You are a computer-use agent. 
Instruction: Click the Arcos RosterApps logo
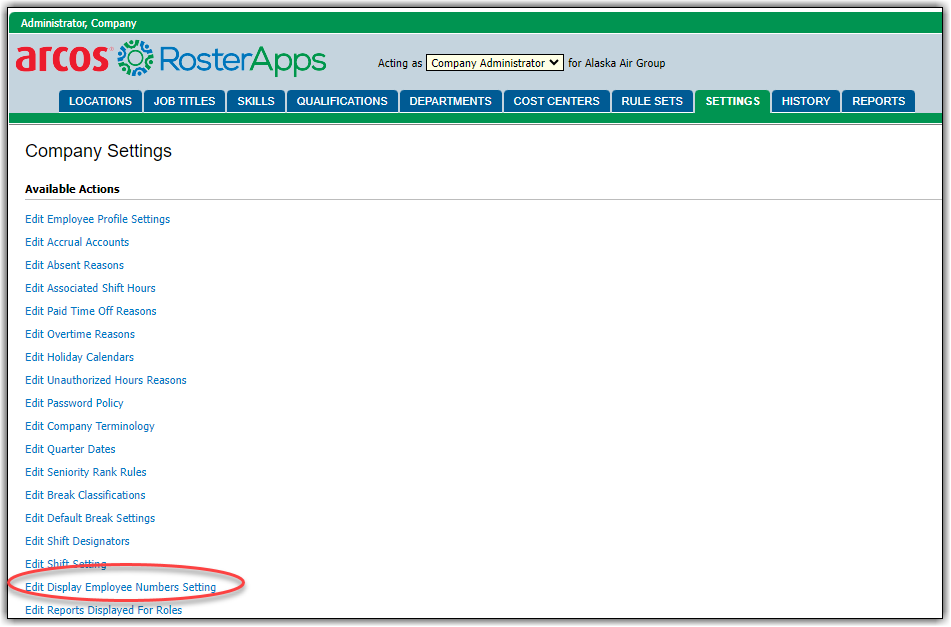(x=170, y=59)
